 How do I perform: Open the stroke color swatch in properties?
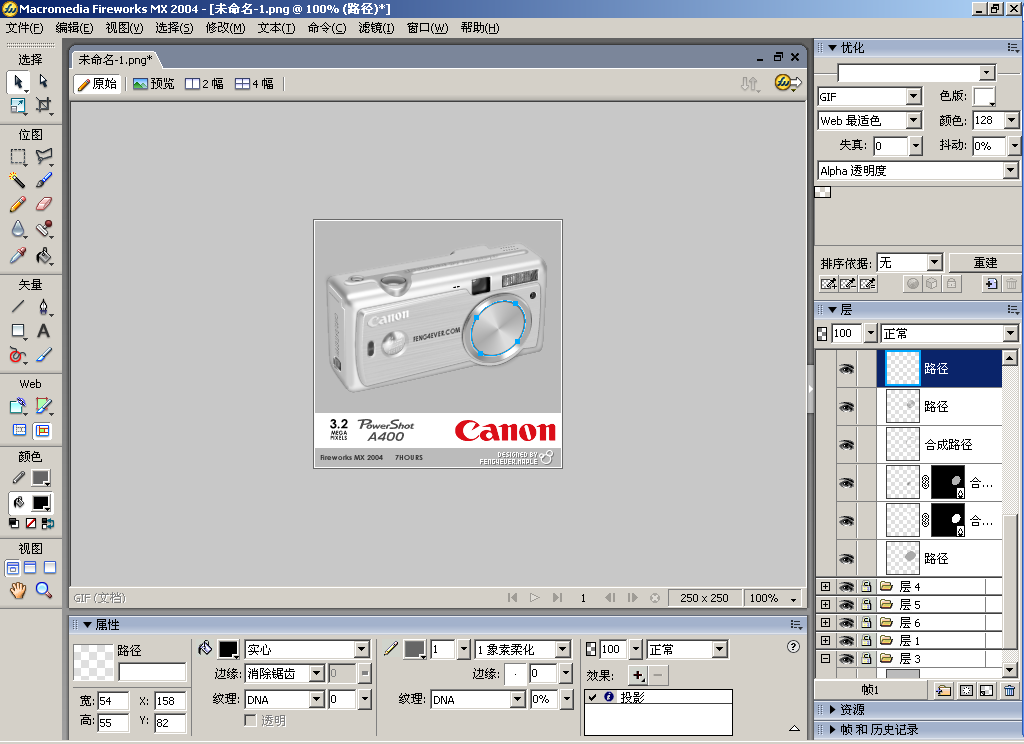click(x=415, y=649)
